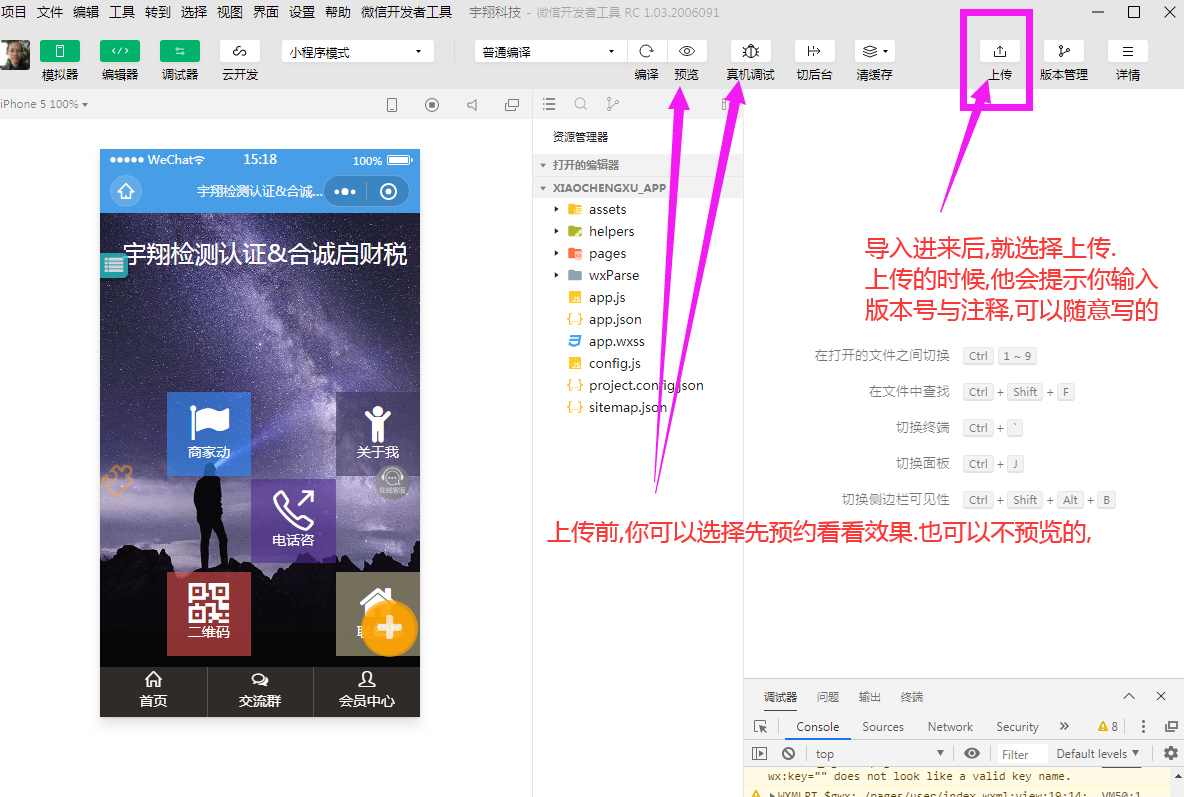Click the Real Device Debug (真机调试) icon
The width and height of the screenshot is (1184, 797).
coord(750,52)
